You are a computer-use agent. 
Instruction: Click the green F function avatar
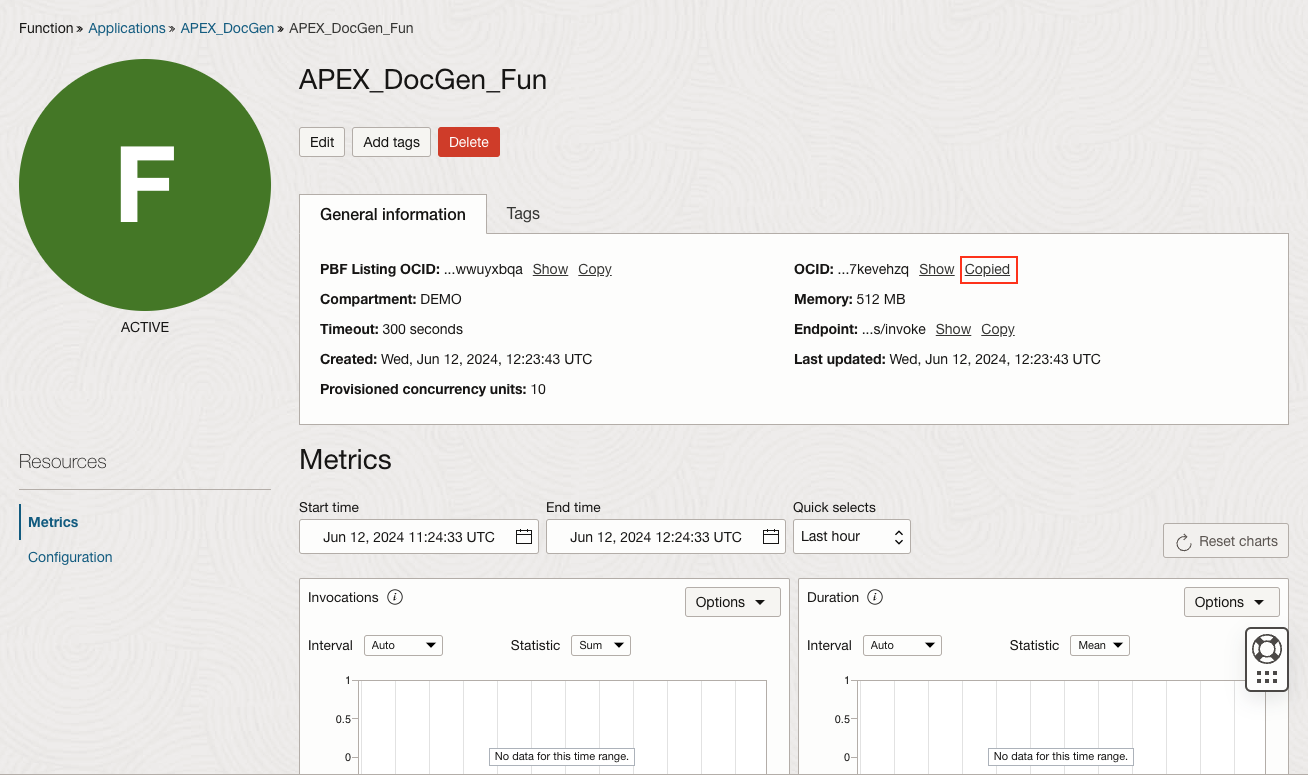point(145,185)
